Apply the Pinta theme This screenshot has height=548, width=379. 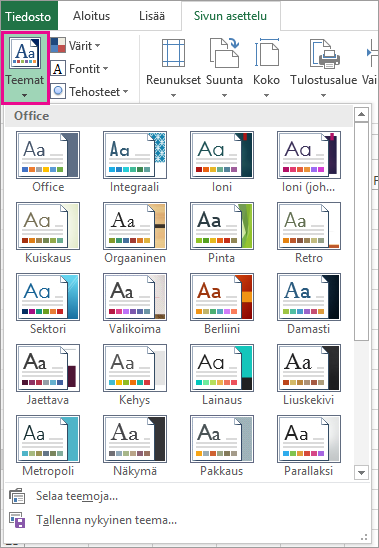coord(222,233)
